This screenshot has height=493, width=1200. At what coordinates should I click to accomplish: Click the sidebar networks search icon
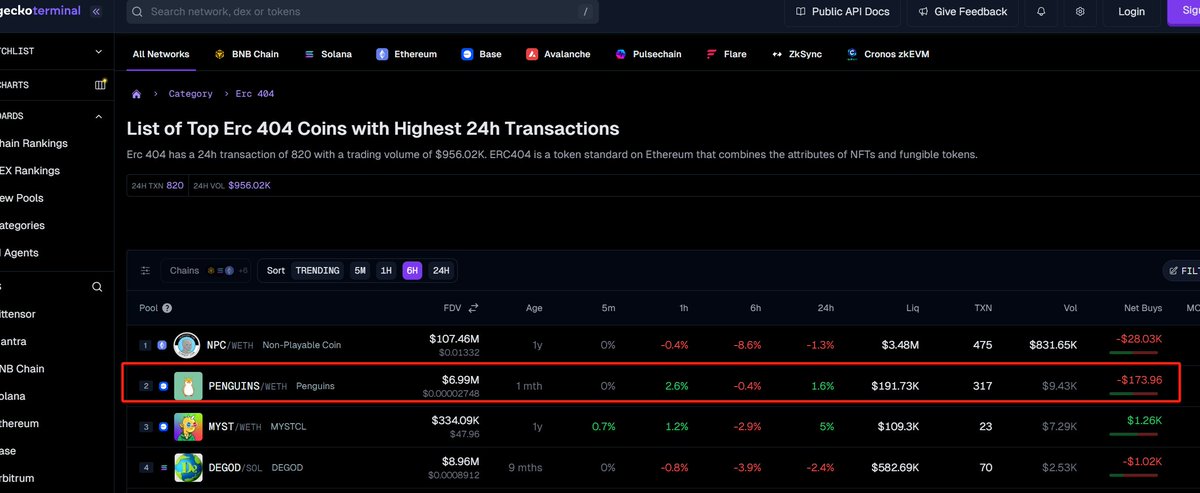(97, 287)
